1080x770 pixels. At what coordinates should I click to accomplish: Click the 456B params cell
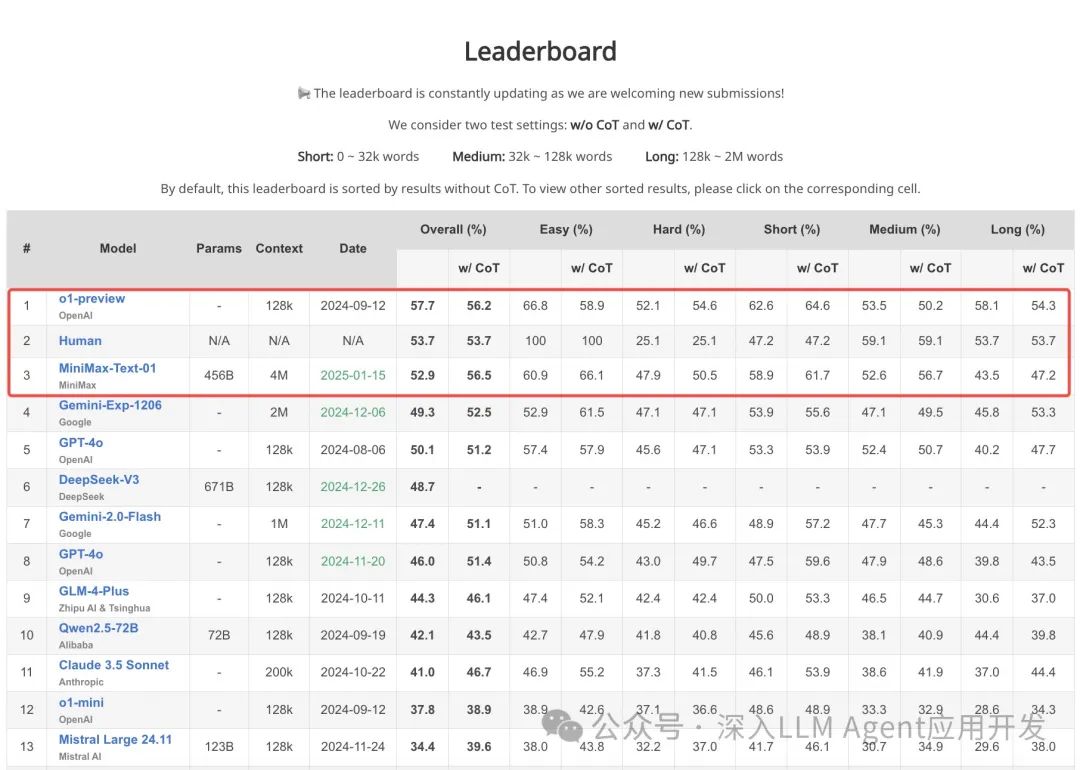(x=219, y=375)
